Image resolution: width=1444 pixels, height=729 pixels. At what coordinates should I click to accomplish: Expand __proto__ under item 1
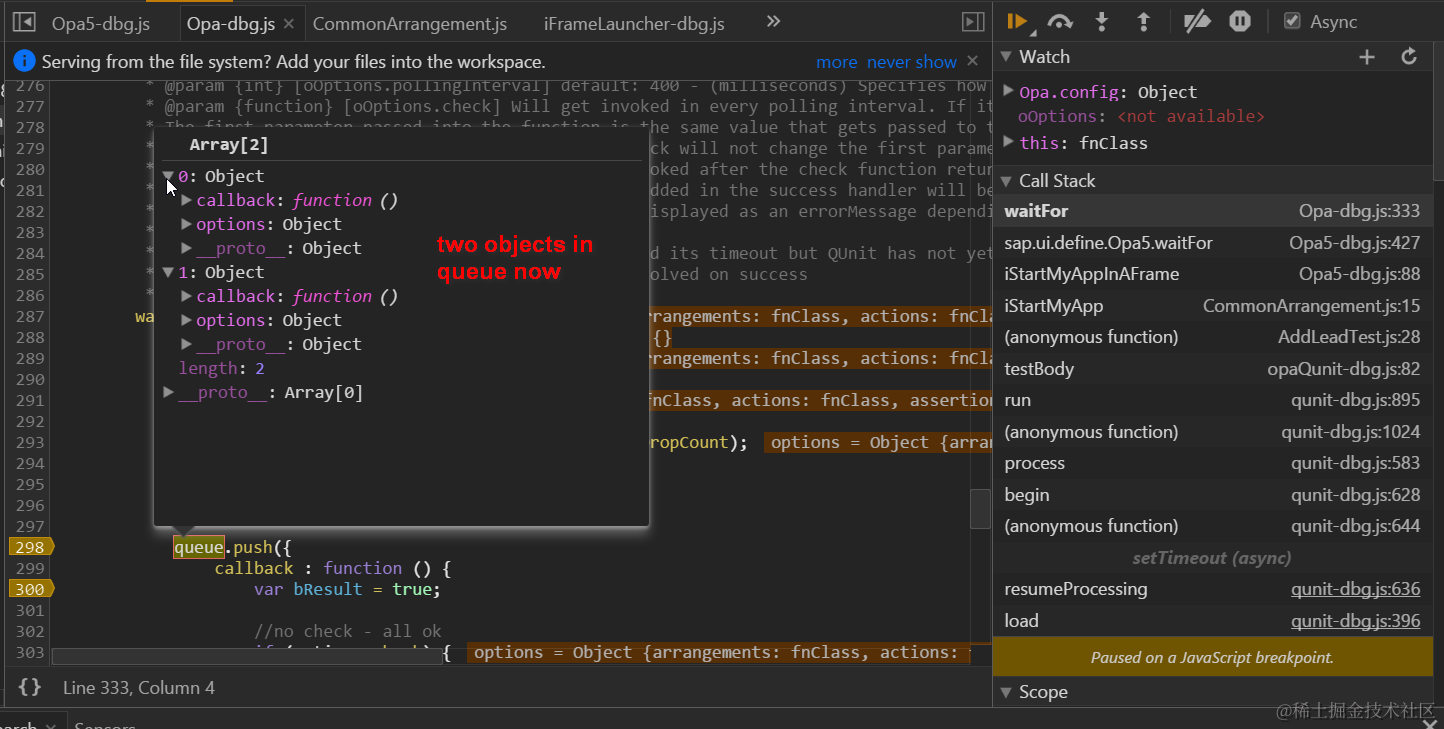pos(187,344)
